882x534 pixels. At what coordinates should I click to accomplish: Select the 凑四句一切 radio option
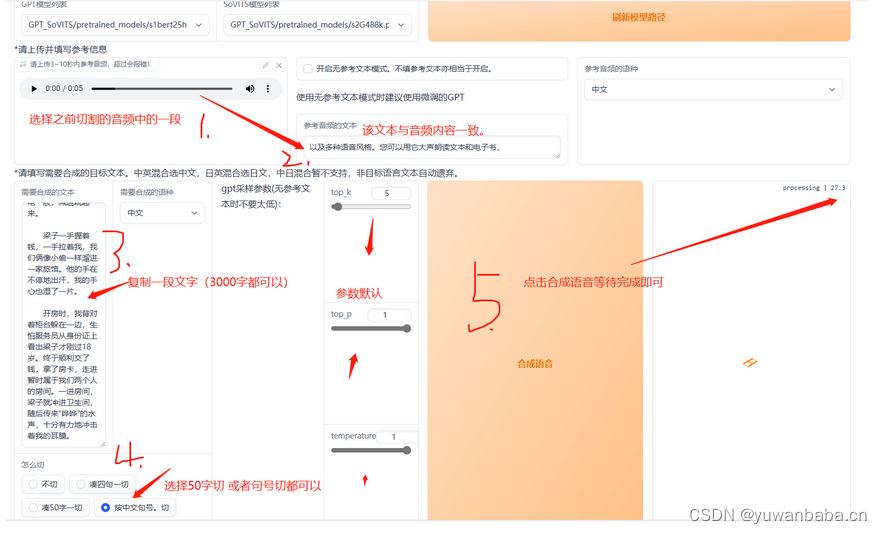click(x=102, y=484)
